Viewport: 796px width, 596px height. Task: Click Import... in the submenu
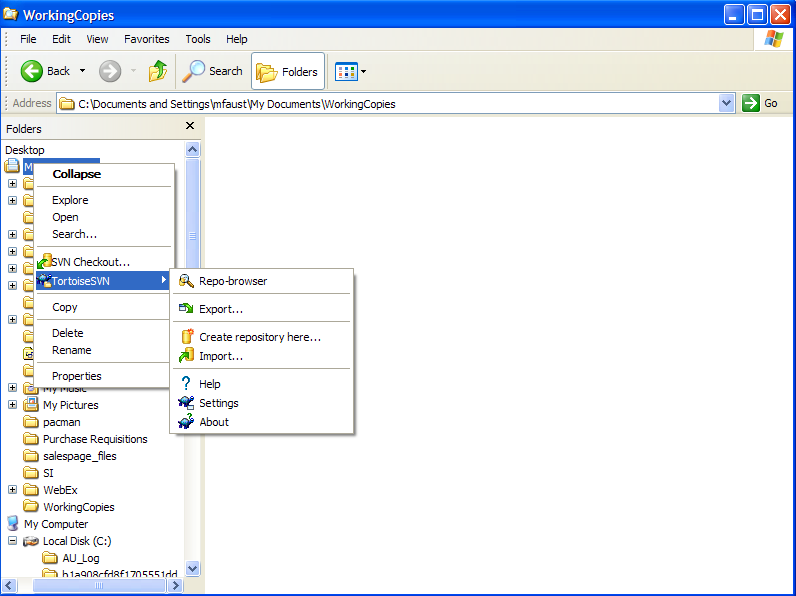(262, 356)
